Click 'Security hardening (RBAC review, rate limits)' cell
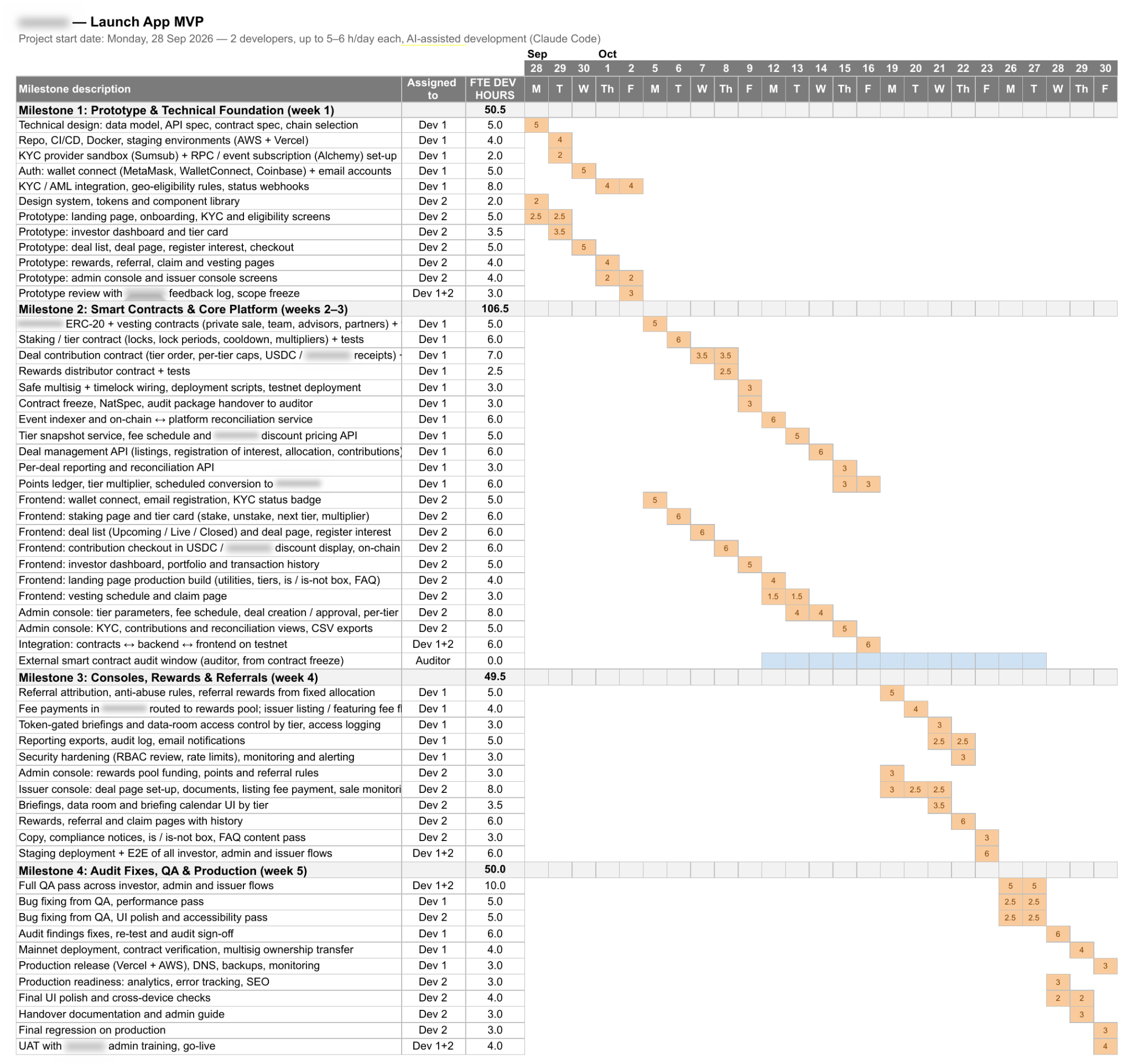The height and width of the screenshot is (1064, 1133). click(x=209, y=757)
